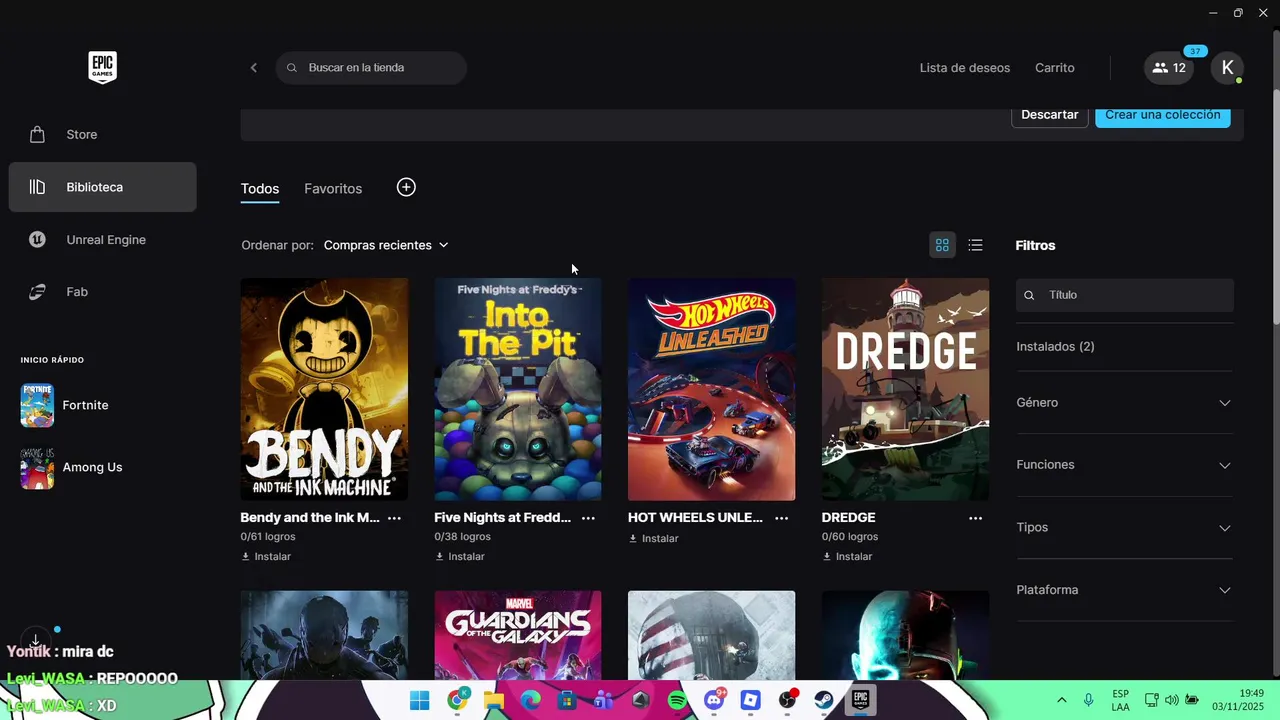Open friends list showing 12

pyautogui.click(x=1169, y=68)
